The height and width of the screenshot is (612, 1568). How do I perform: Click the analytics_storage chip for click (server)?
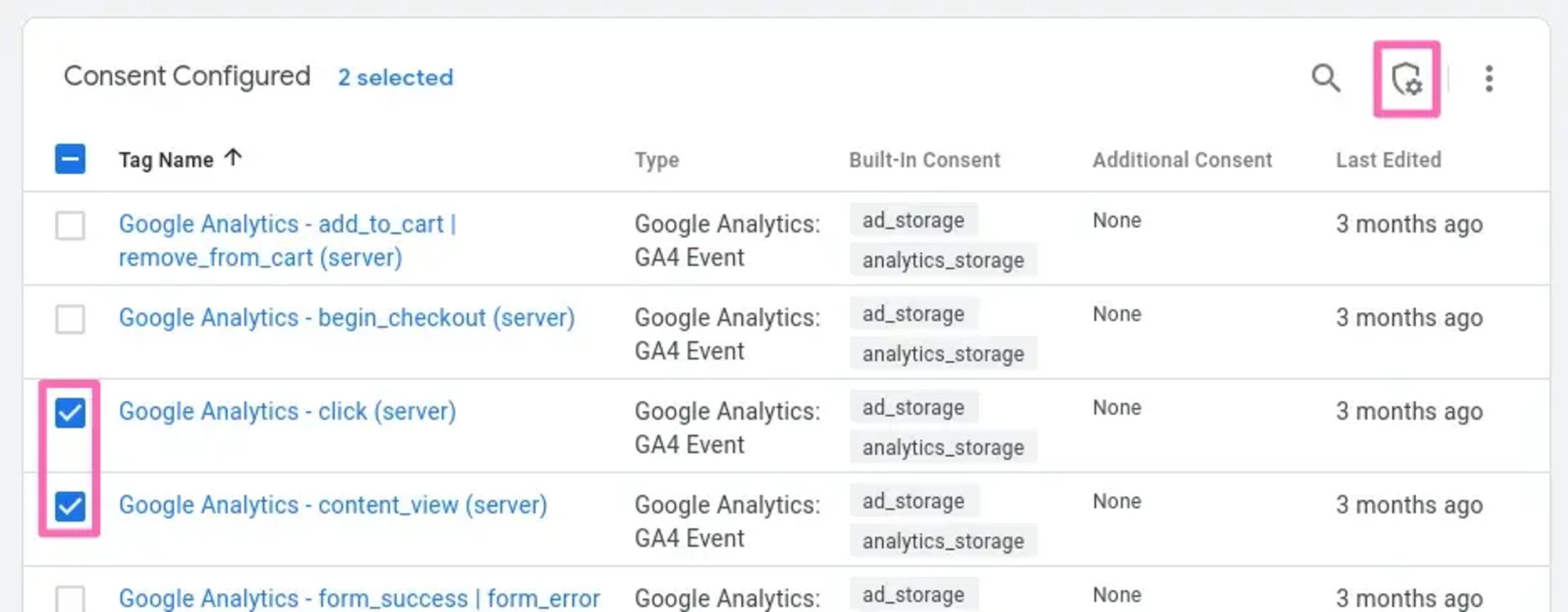[x=942, y=447]
